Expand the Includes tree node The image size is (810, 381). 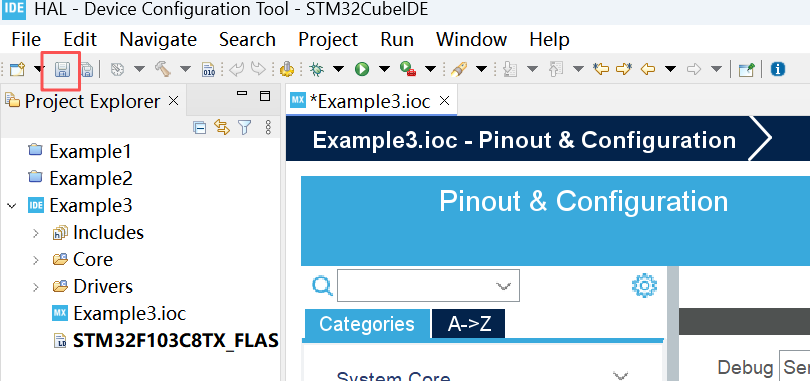click(x=36, y=233)
